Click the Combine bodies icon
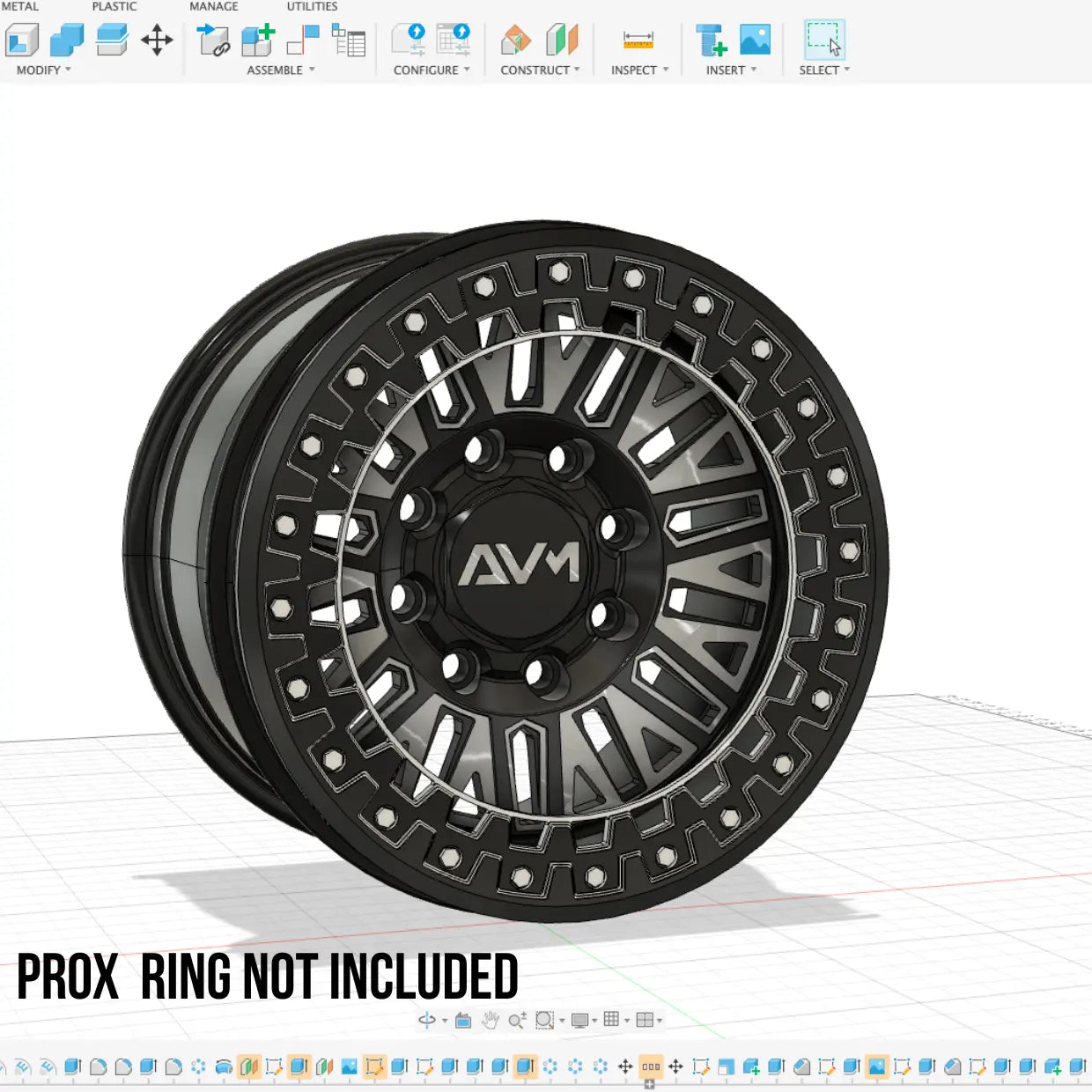The width and height of the screenshot is (1092, 1092). pos(67,41)
